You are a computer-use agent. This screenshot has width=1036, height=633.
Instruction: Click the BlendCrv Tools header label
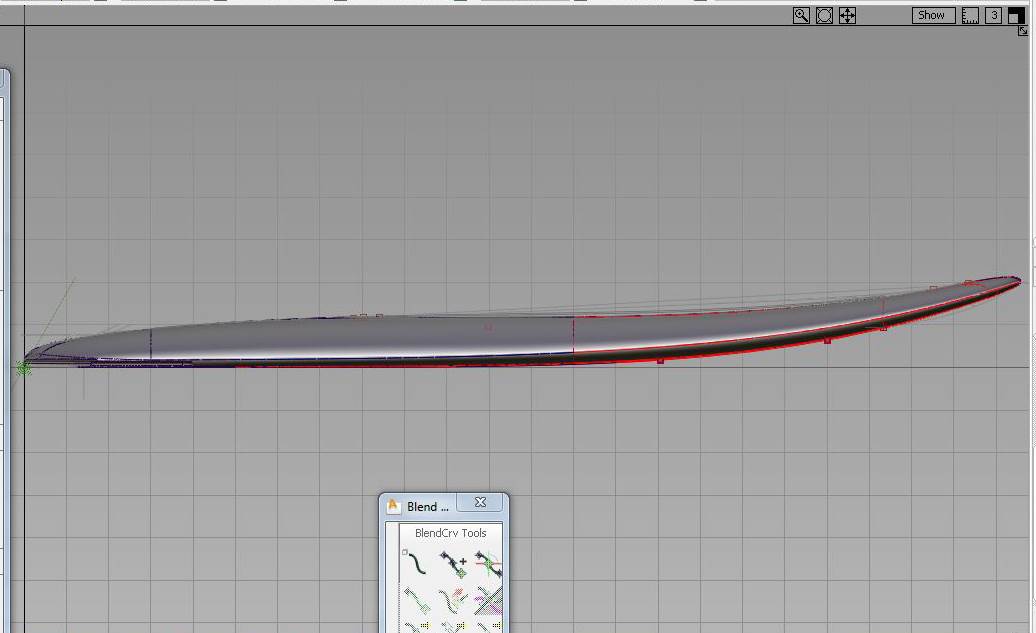point(450,533)
